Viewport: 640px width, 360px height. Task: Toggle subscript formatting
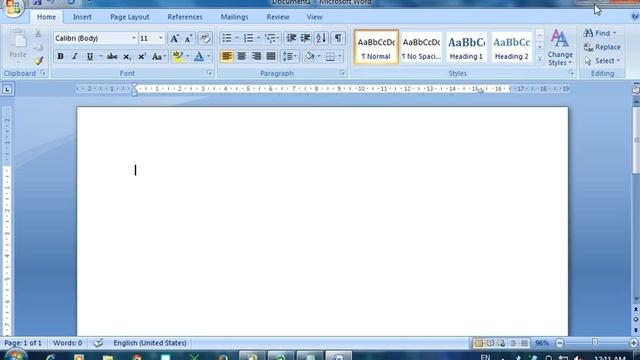point(127,56)
